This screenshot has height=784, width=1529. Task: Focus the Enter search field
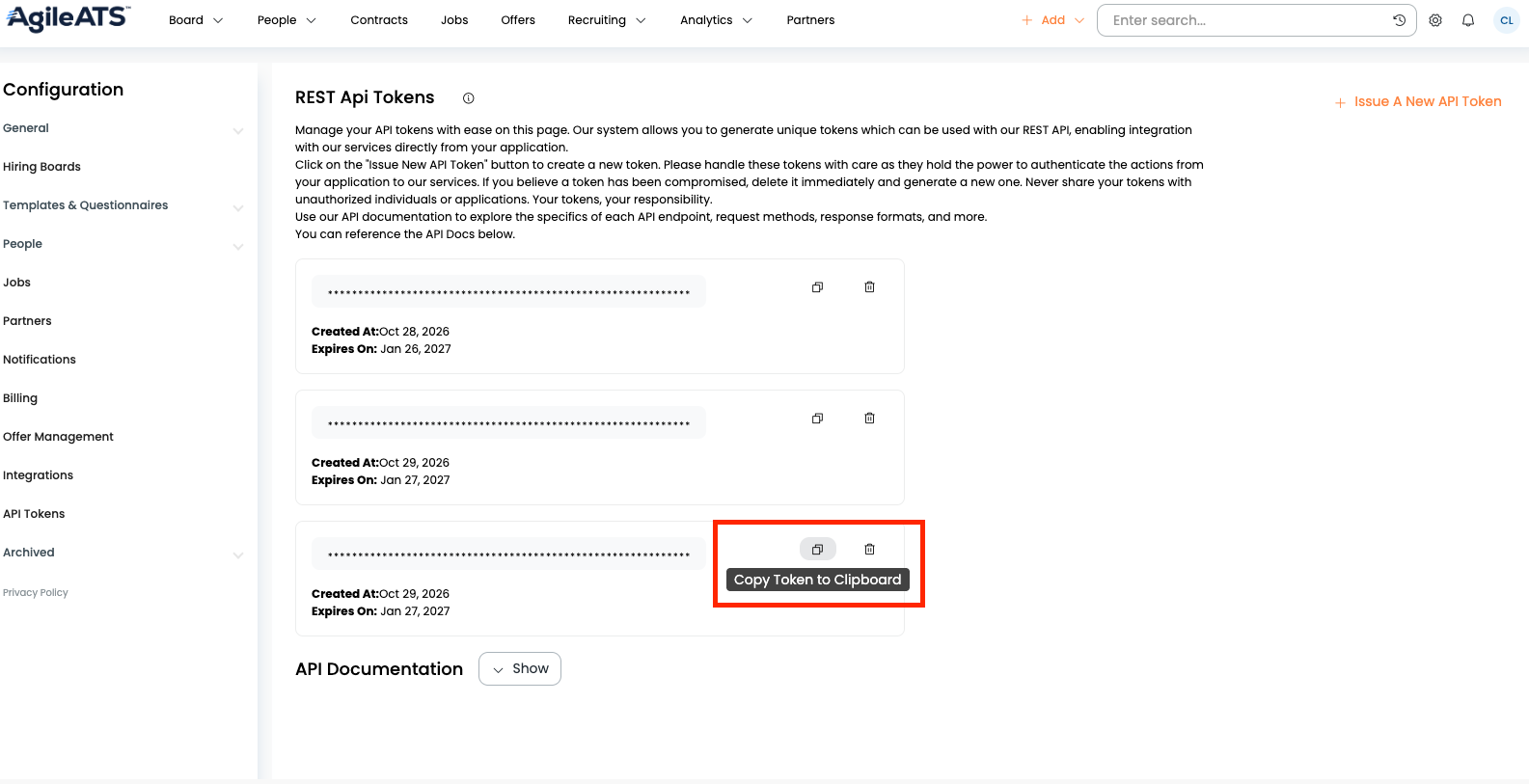[1244, 20]
